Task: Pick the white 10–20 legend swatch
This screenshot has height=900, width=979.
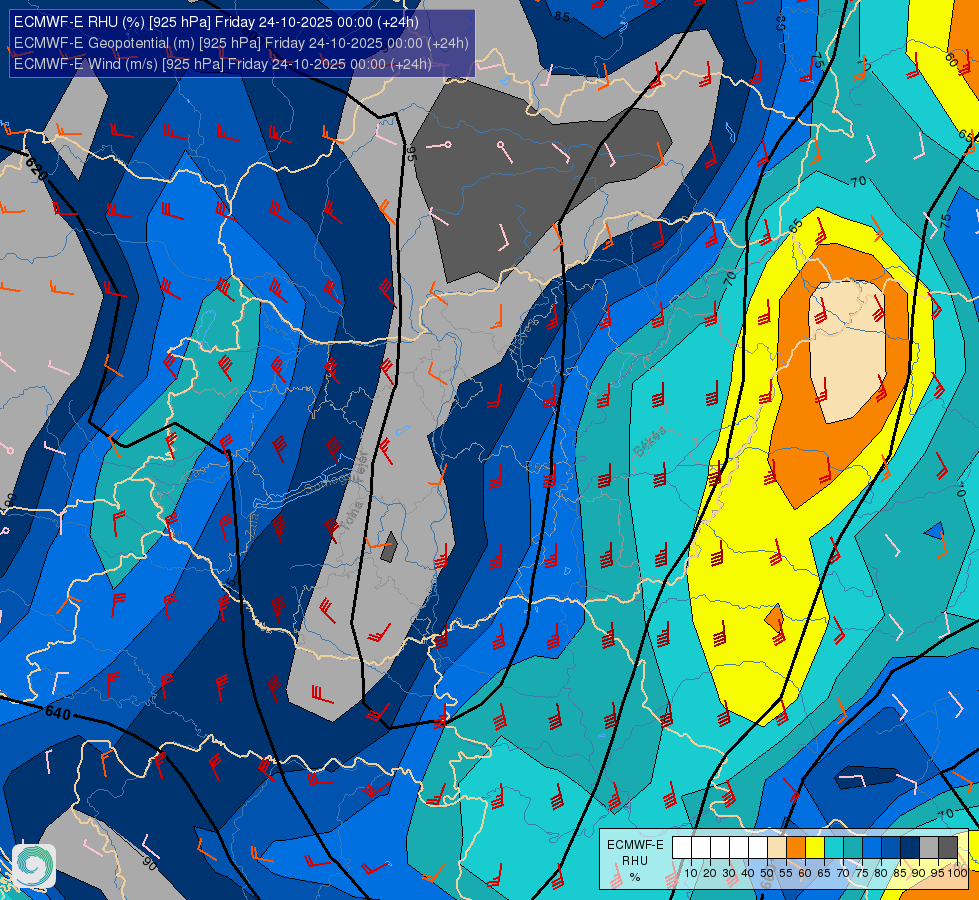Action: coord(701,848)
